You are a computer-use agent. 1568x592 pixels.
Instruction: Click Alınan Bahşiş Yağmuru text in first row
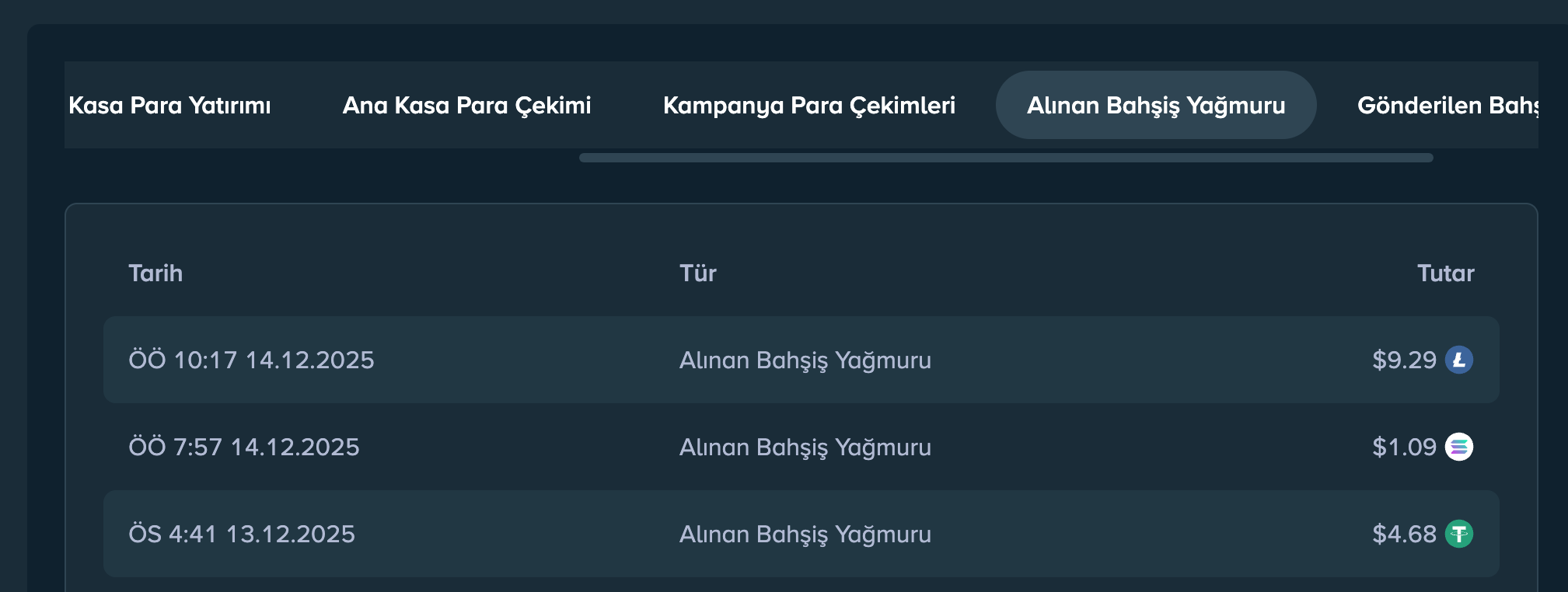click(805, 360)
